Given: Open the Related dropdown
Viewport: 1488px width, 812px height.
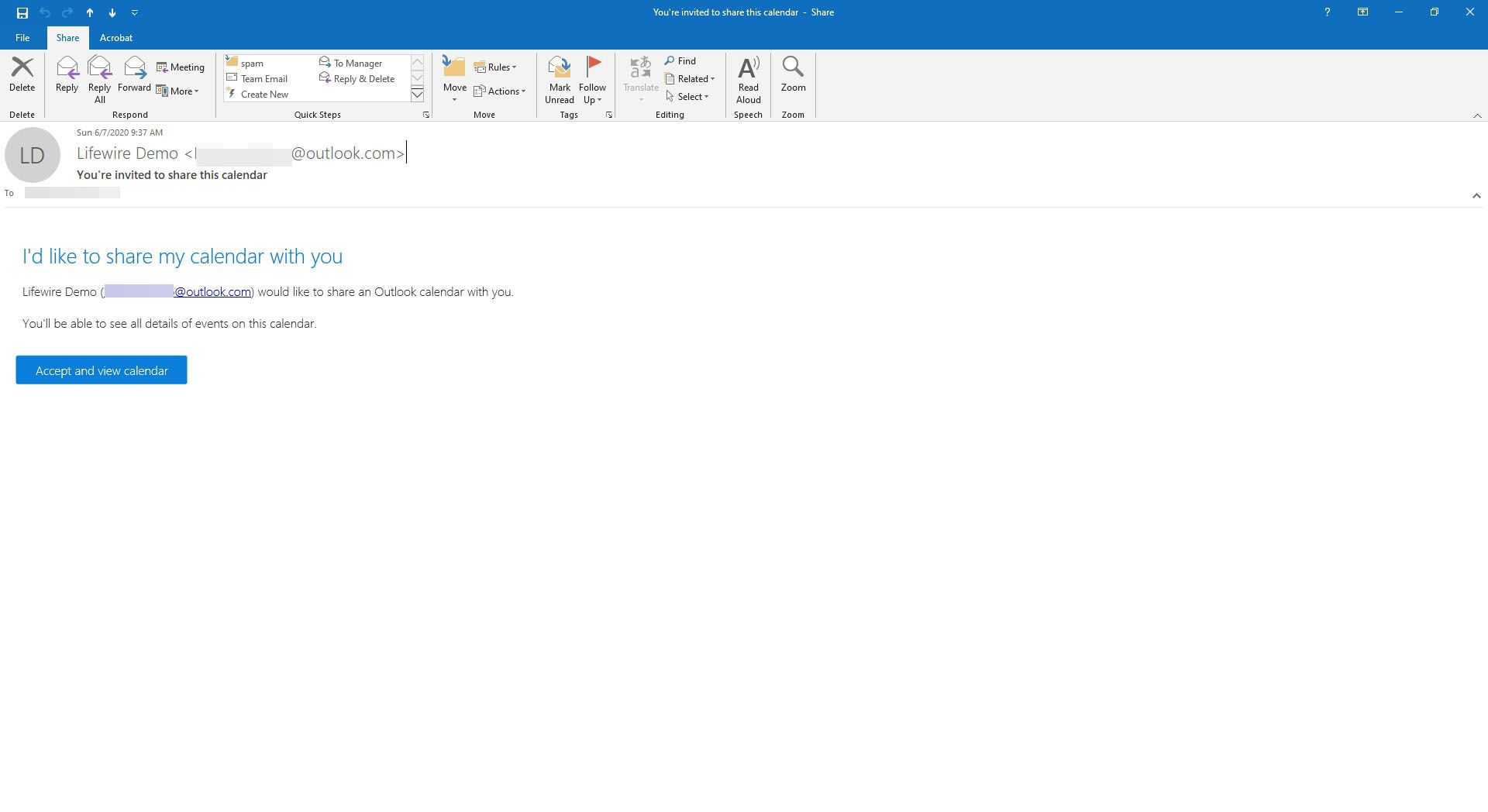Looking at the screenshot, I should (691, 79).
